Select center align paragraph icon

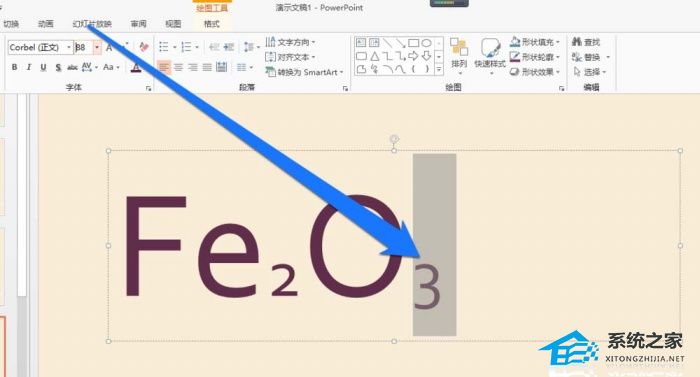pyautogui.click(x=179, y=67)
